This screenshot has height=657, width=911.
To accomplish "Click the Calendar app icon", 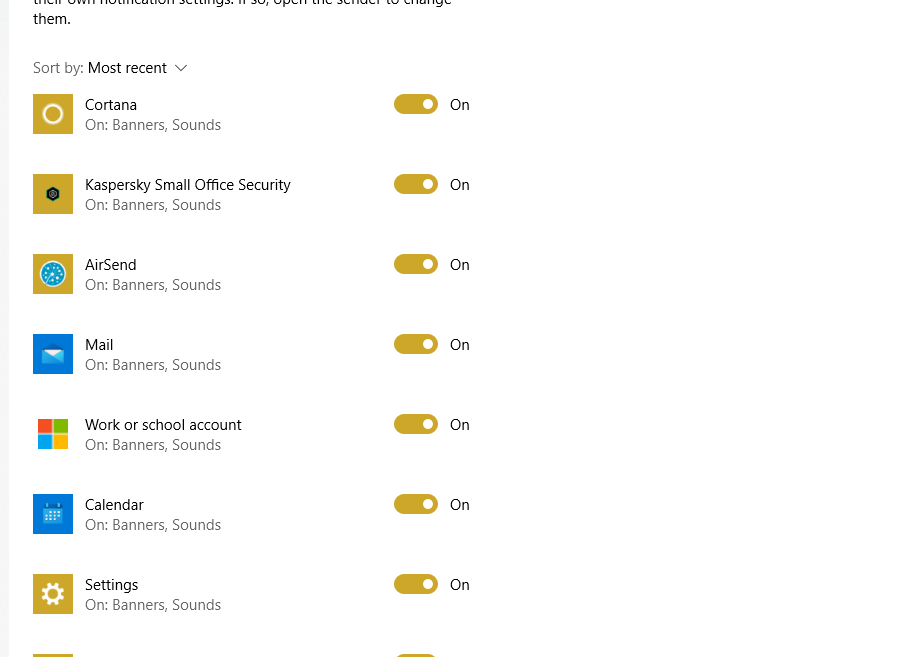I will [x=53, y=513].
